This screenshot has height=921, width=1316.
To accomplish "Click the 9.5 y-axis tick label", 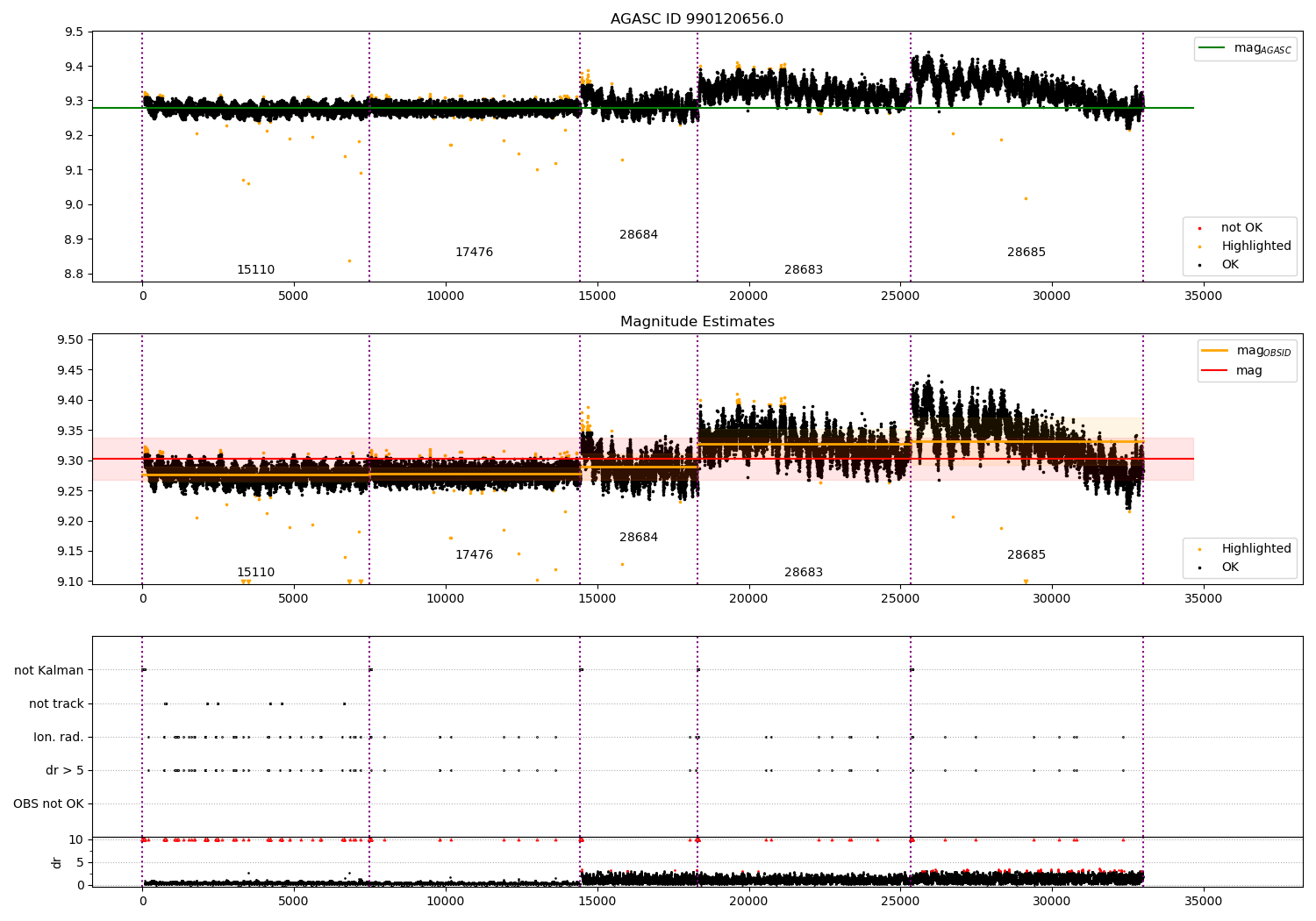I will point(75,32).
